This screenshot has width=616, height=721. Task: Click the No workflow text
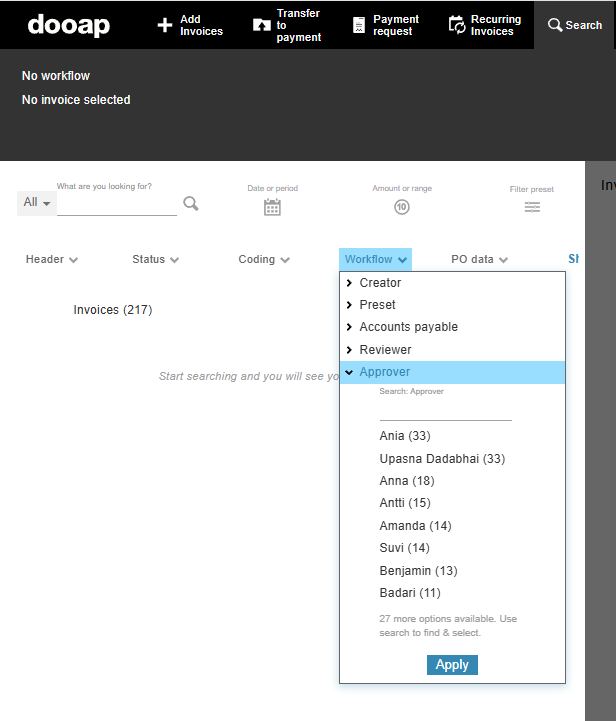pyautogui.click(x=56, y=76)
